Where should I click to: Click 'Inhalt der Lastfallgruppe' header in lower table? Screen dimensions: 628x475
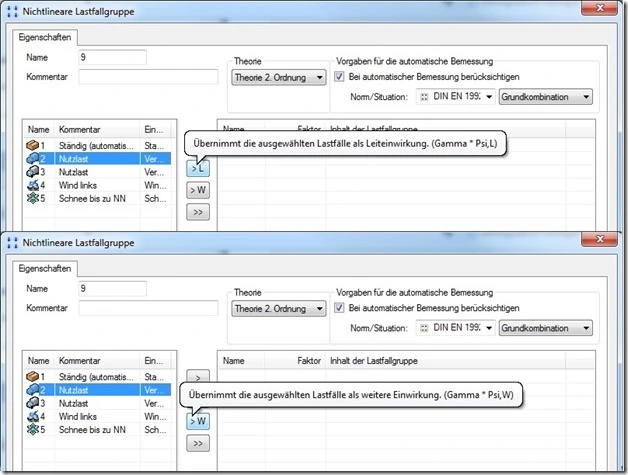point(445,360)
